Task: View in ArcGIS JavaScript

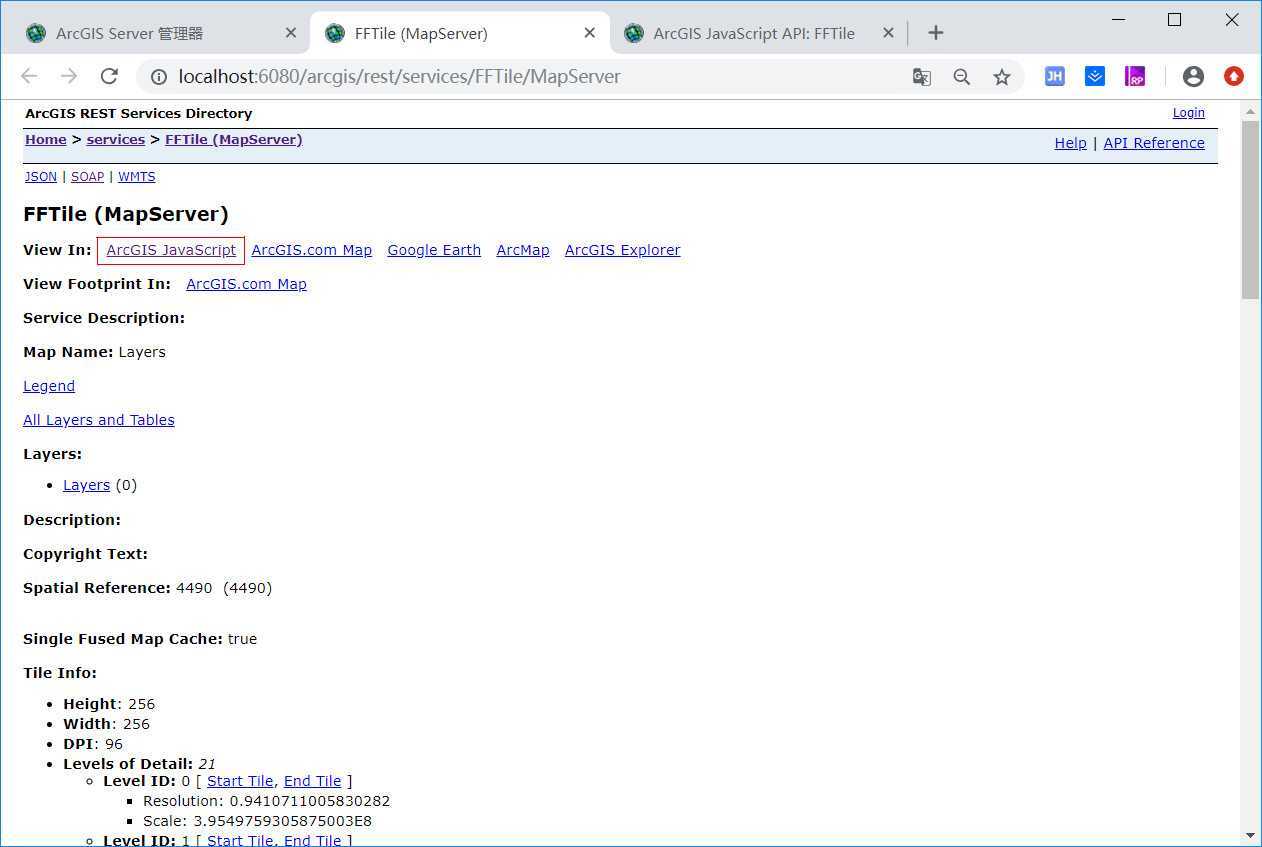Action: 171,250
